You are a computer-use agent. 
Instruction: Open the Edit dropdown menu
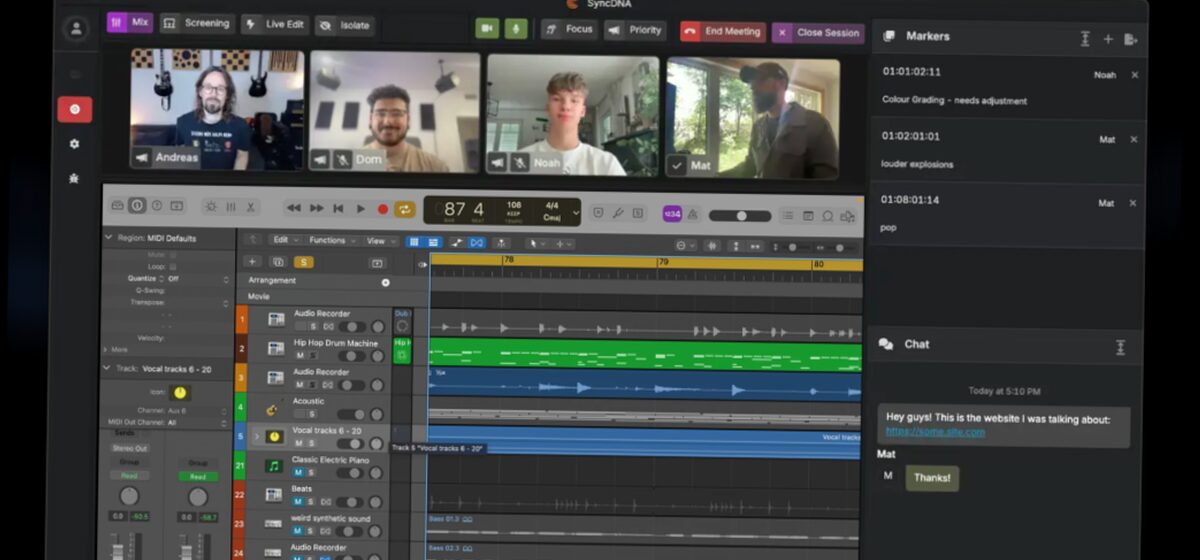[x=285, y=241]
